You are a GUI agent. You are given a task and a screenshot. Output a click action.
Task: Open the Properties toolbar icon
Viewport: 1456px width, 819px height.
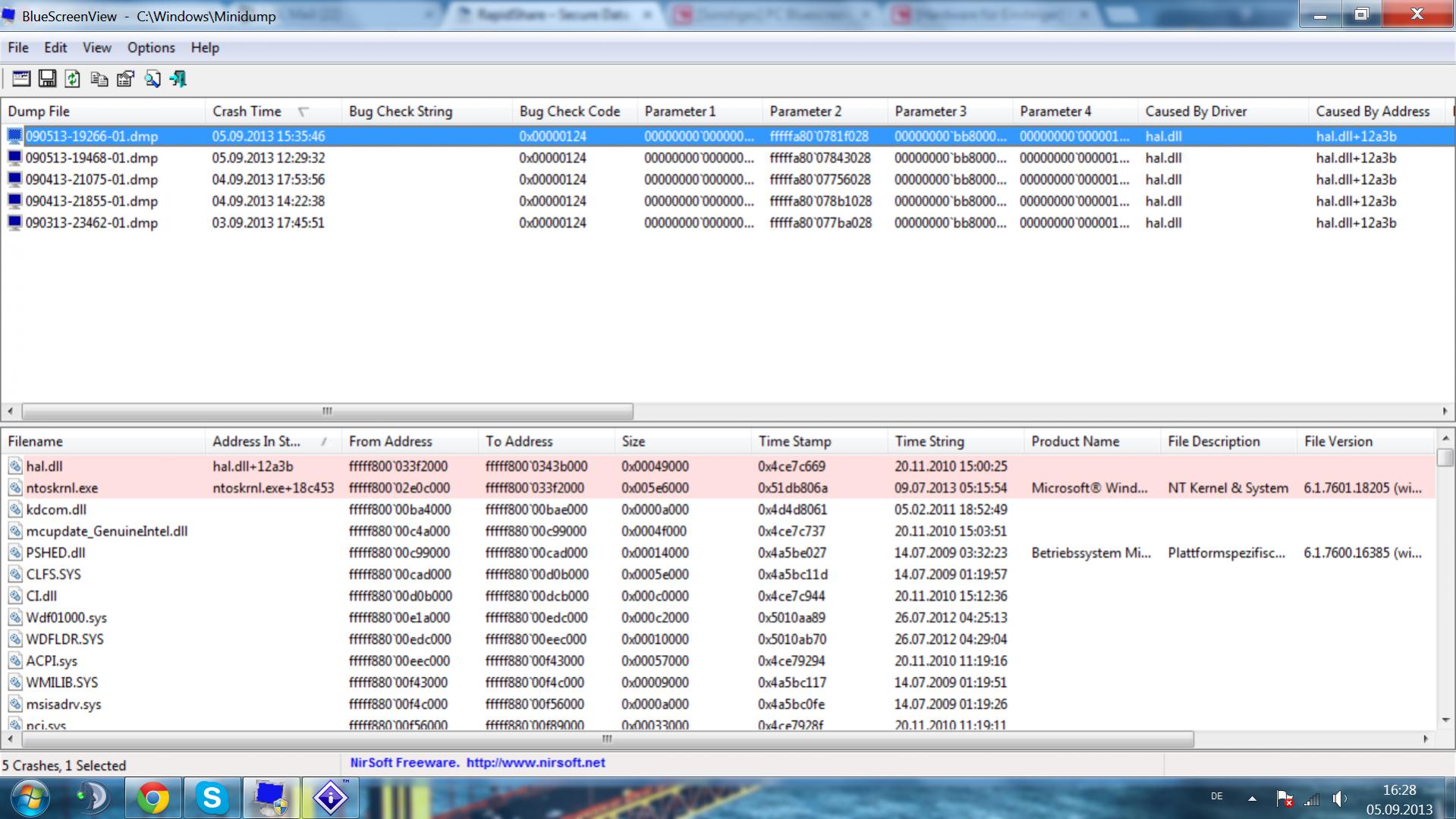(125, 78)
